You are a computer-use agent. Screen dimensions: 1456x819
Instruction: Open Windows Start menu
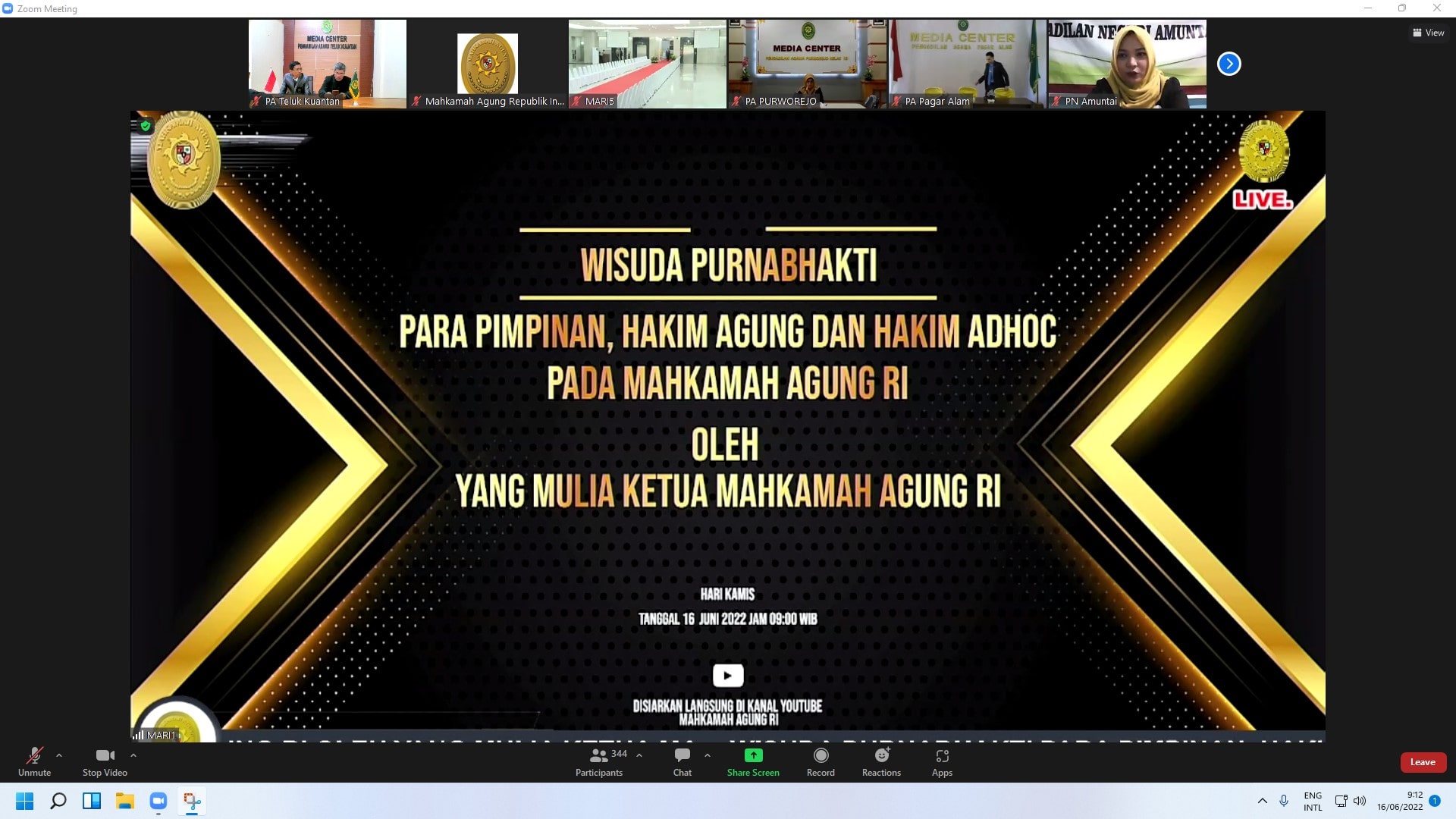pyautogui.click(x=24, y=801)
